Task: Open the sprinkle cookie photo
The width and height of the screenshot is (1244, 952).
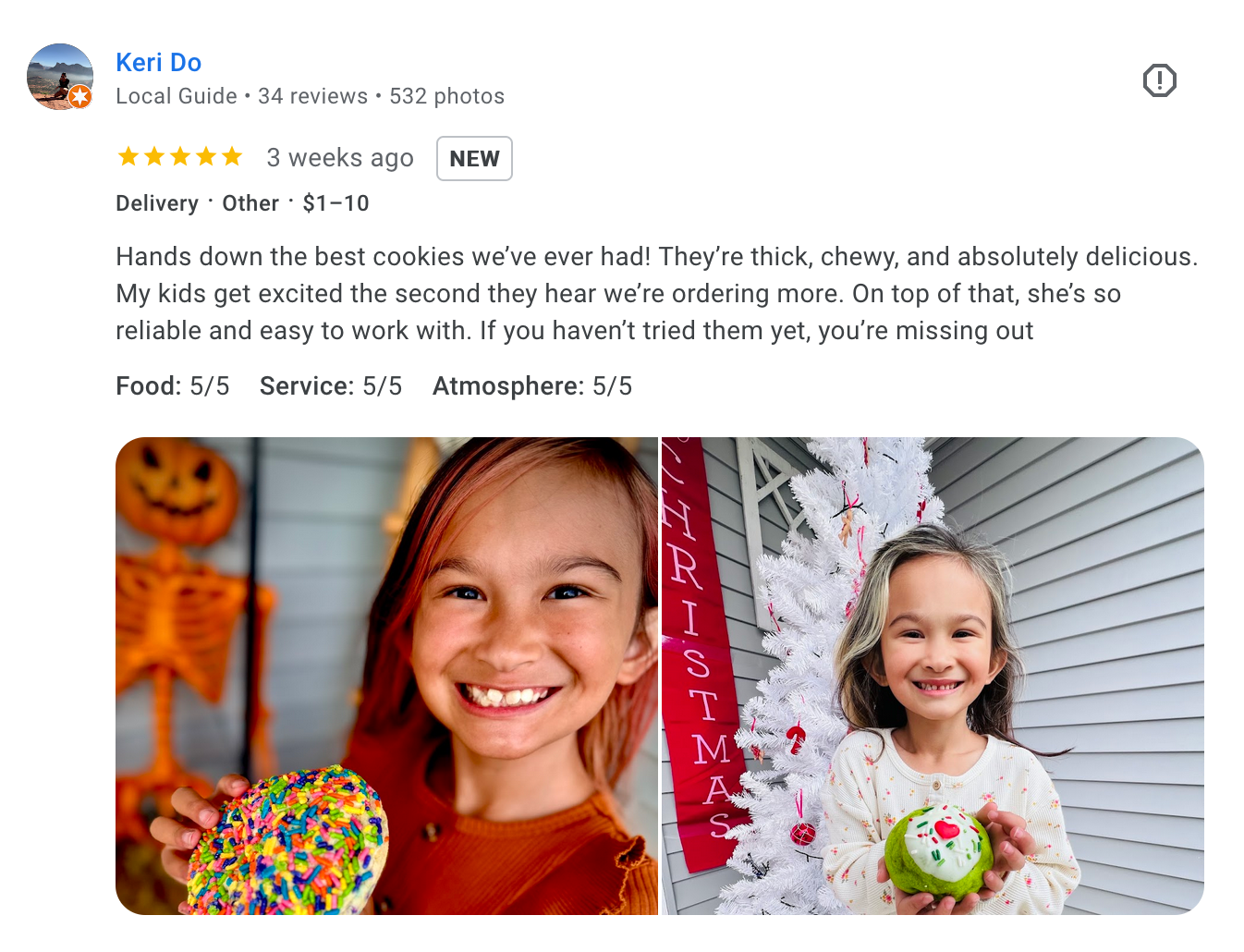Action: pyautogui.click(x=386, y=676)
